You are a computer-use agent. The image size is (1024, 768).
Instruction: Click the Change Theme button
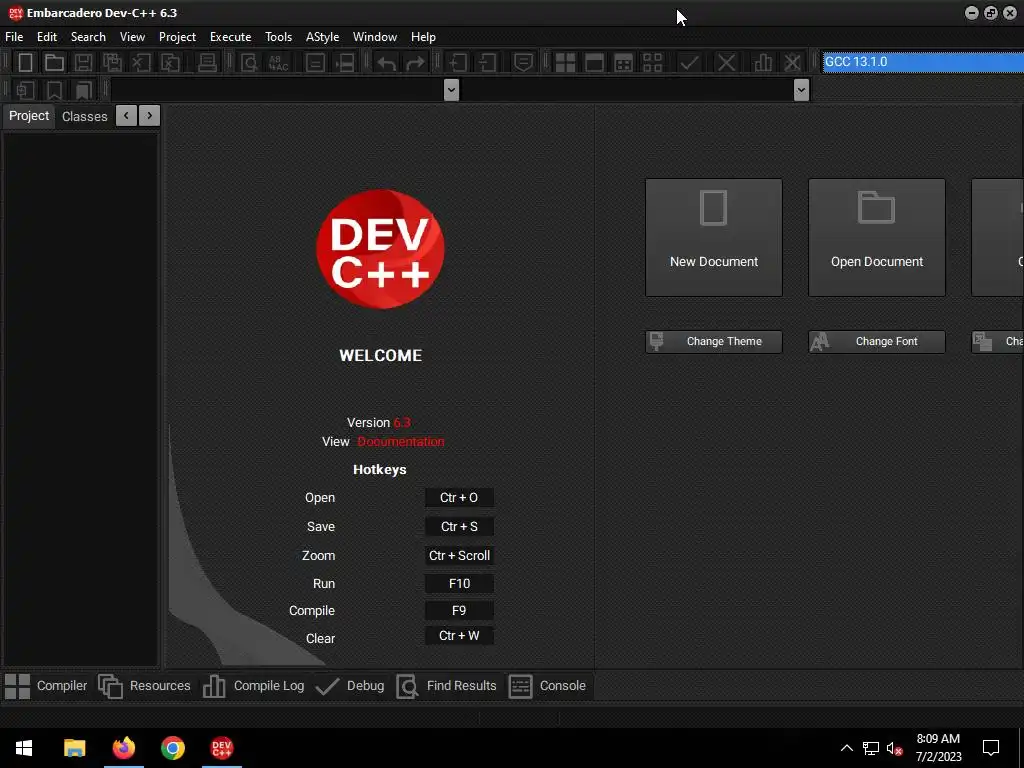pyautogui.click(x=714, y=342)
